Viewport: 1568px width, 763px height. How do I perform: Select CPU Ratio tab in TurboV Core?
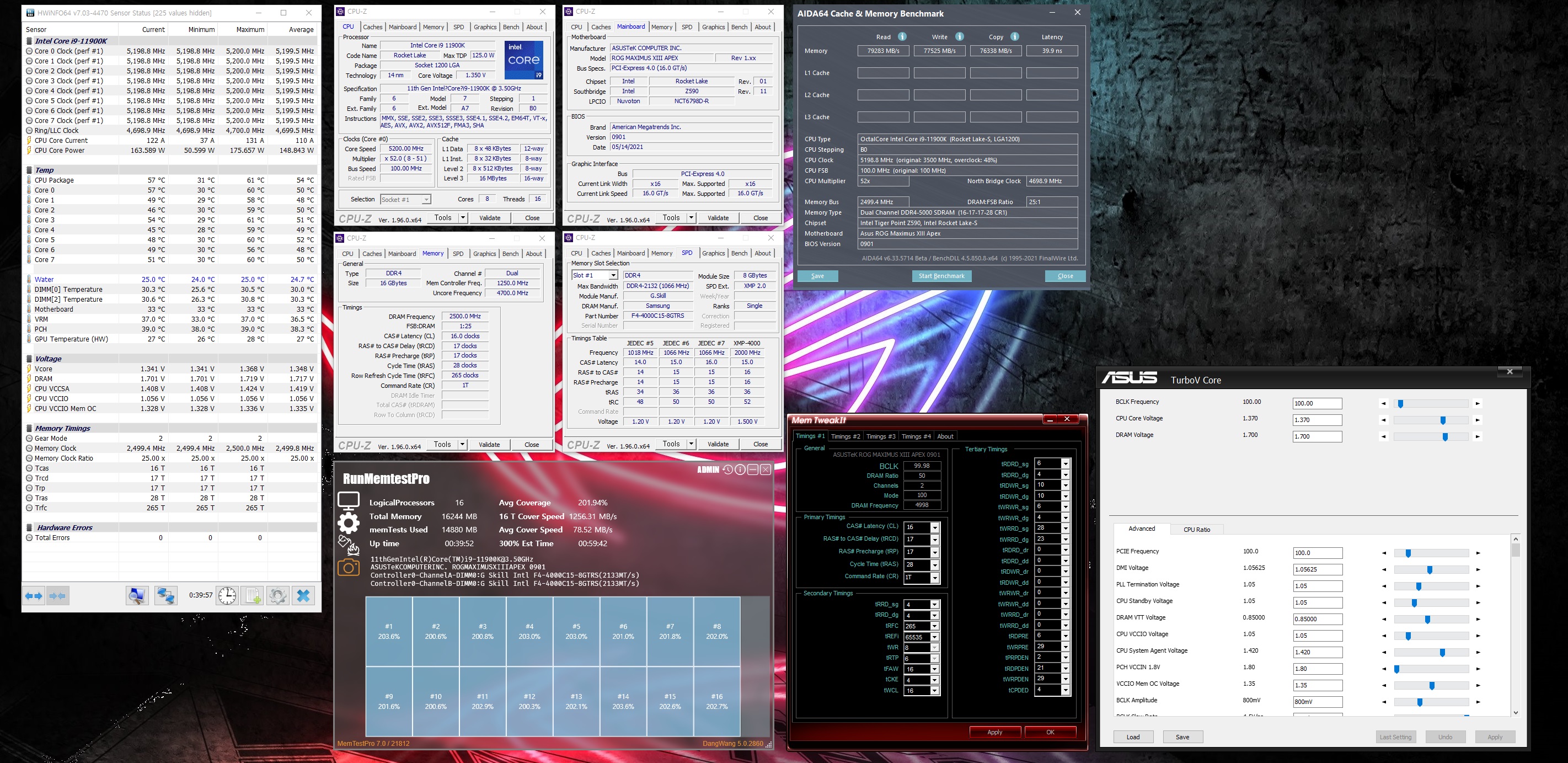click(x=1196, y=529)
